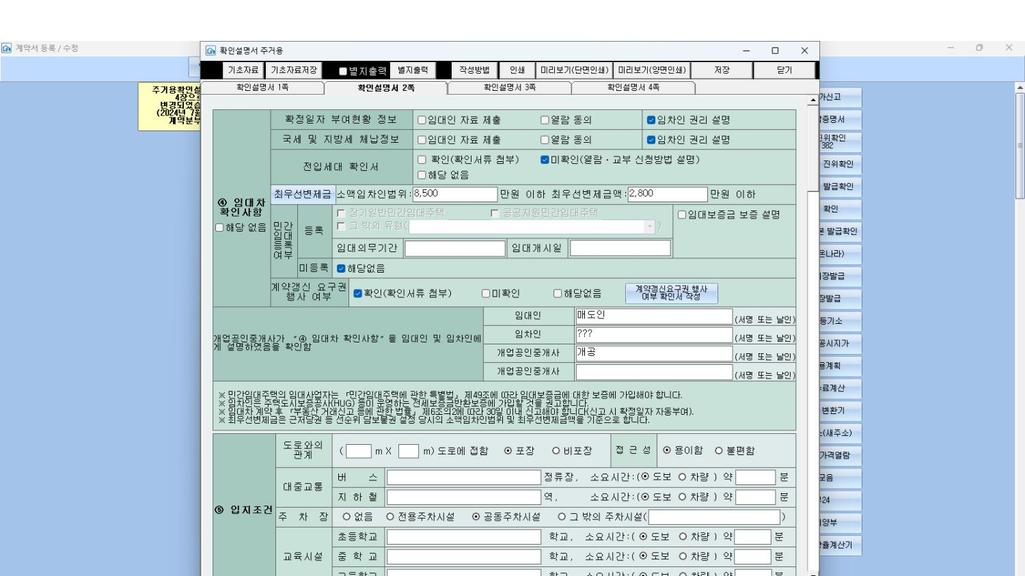The image size is (1025, 576).
Task: Click the 최우선변제금 label button
Action: [303, 195]
